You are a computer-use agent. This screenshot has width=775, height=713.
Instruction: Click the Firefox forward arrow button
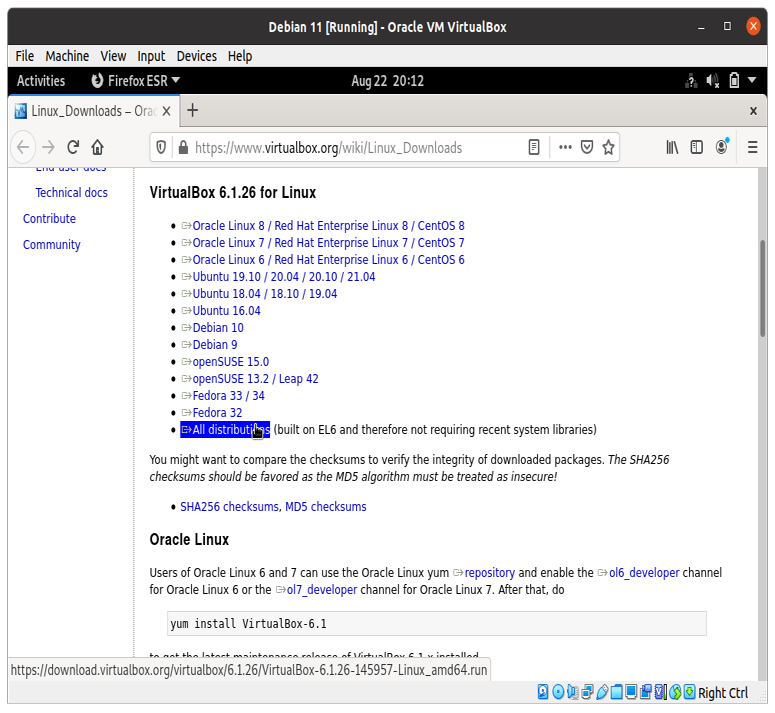(x=48, y=147)
